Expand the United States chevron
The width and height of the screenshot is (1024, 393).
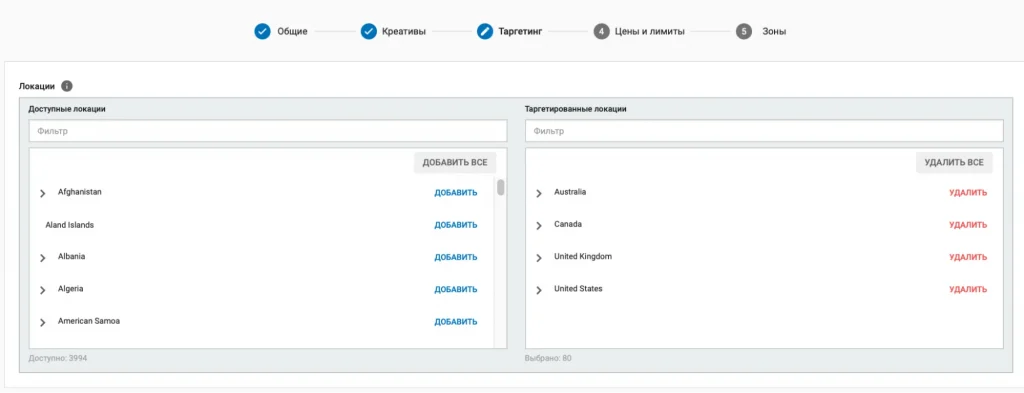click(x=539, y=290)
